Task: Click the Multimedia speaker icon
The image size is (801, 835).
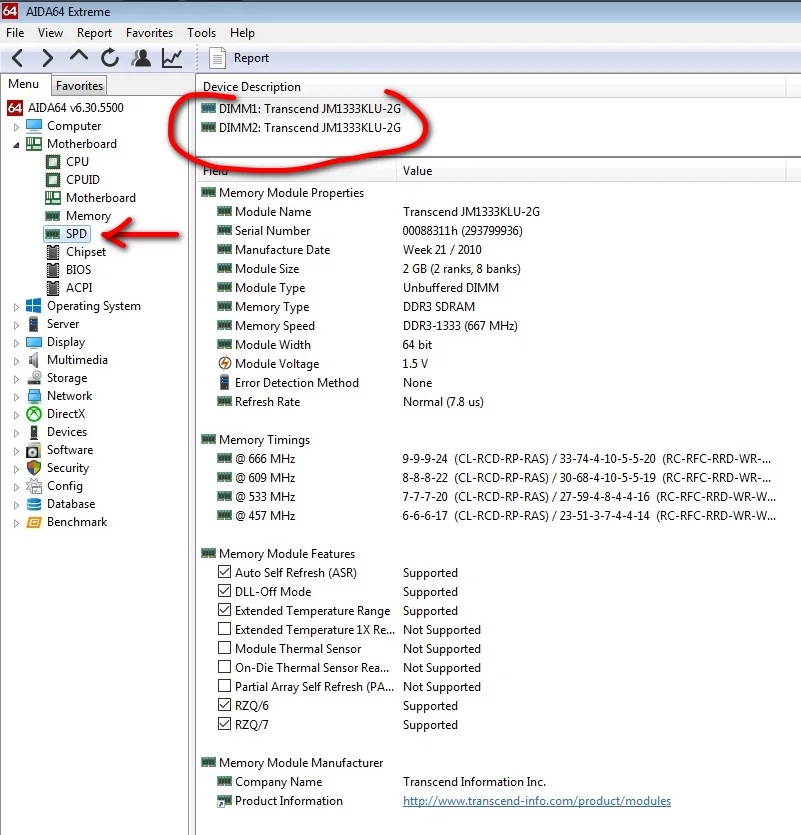Action: 34,360
